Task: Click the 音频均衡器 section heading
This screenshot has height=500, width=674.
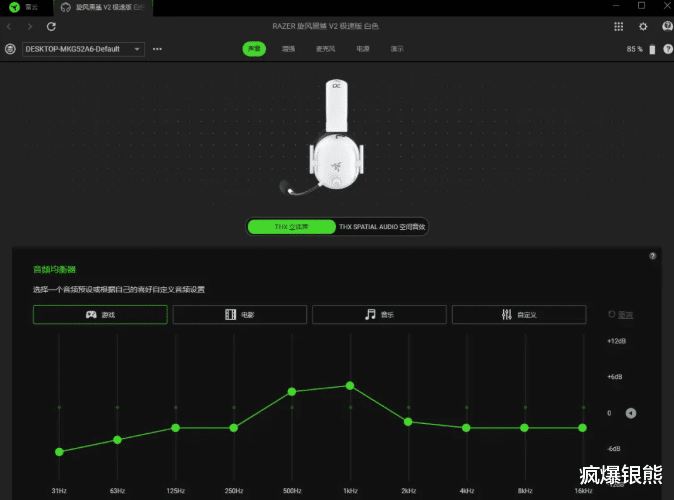Action: coord(54,270)
